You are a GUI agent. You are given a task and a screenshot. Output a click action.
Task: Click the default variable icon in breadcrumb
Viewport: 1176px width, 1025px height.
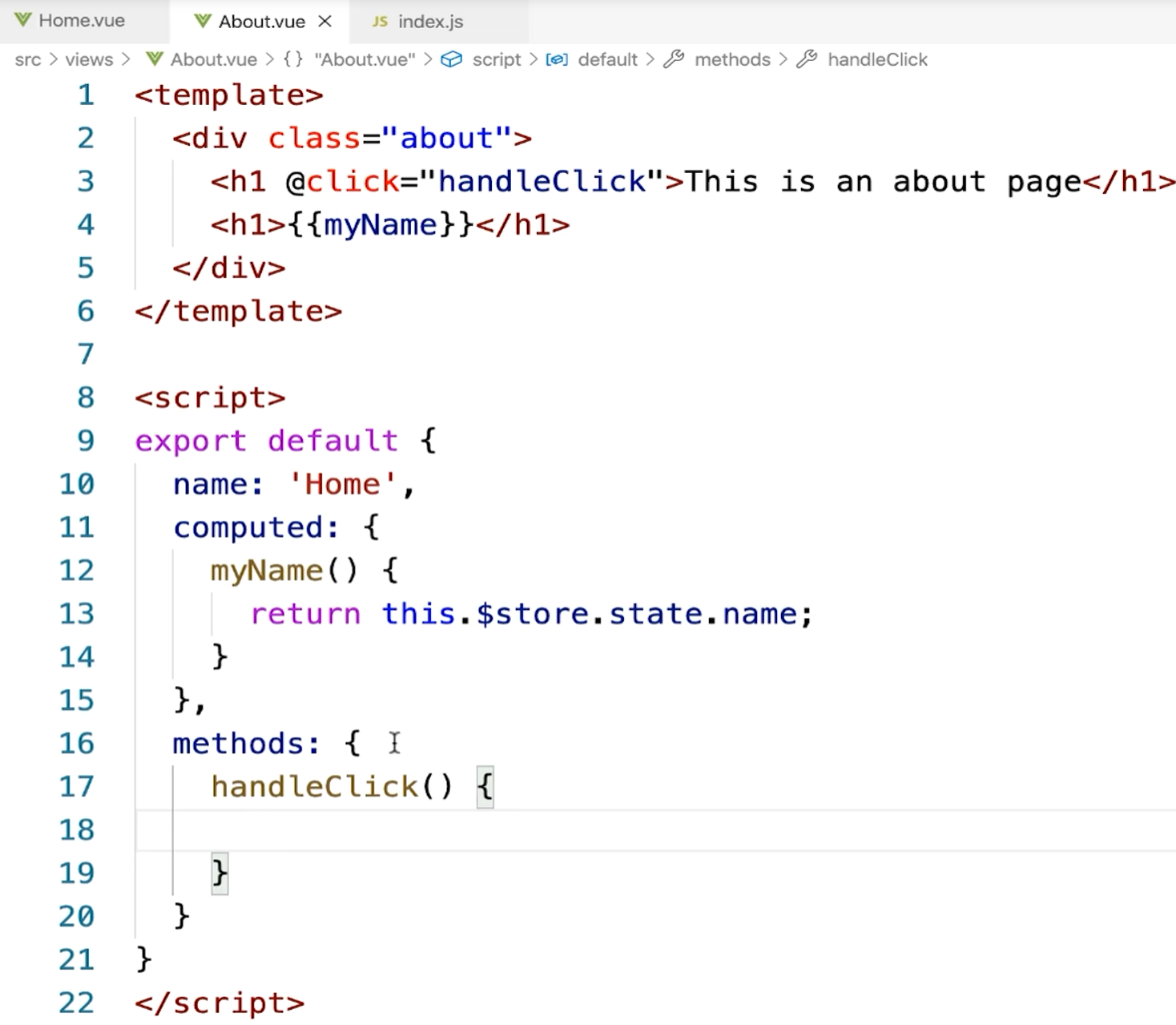pos(557,60)
